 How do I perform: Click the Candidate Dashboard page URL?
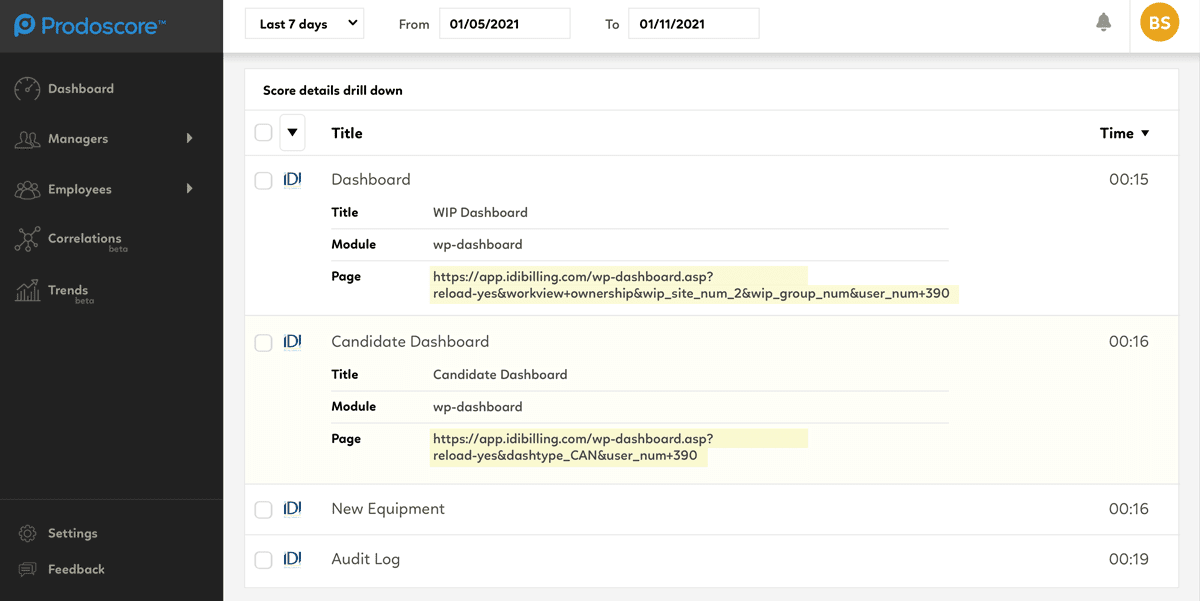click(x=571, y=446)
